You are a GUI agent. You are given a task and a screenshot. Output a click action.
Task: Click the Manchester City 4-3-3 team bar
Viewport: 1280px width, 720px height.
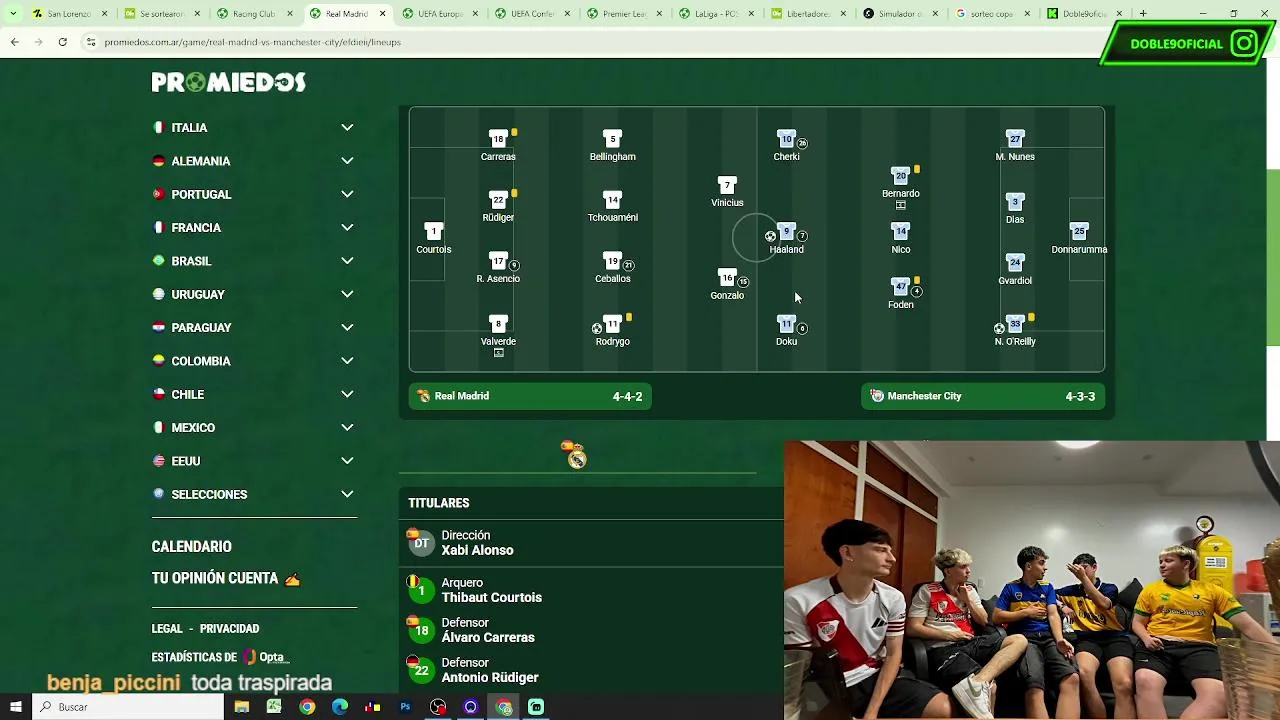coord(983,396)
